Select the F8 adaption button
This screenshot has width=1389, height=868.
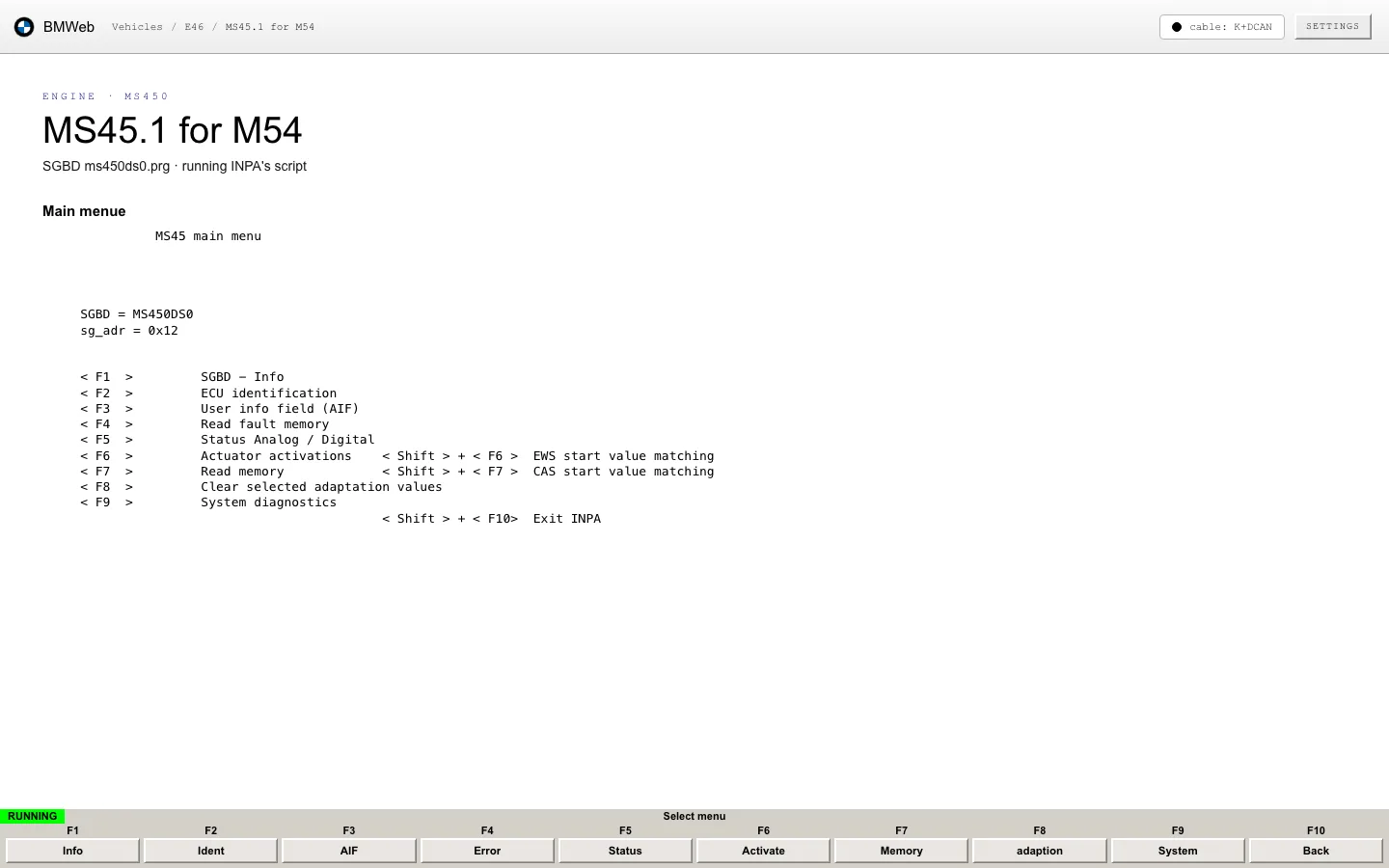point(1039,851)
